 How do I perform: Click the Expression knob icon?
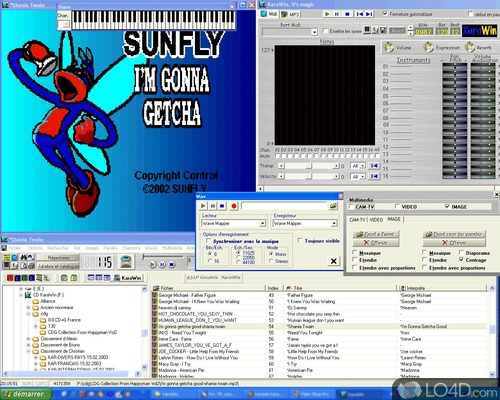pos(428,47)
